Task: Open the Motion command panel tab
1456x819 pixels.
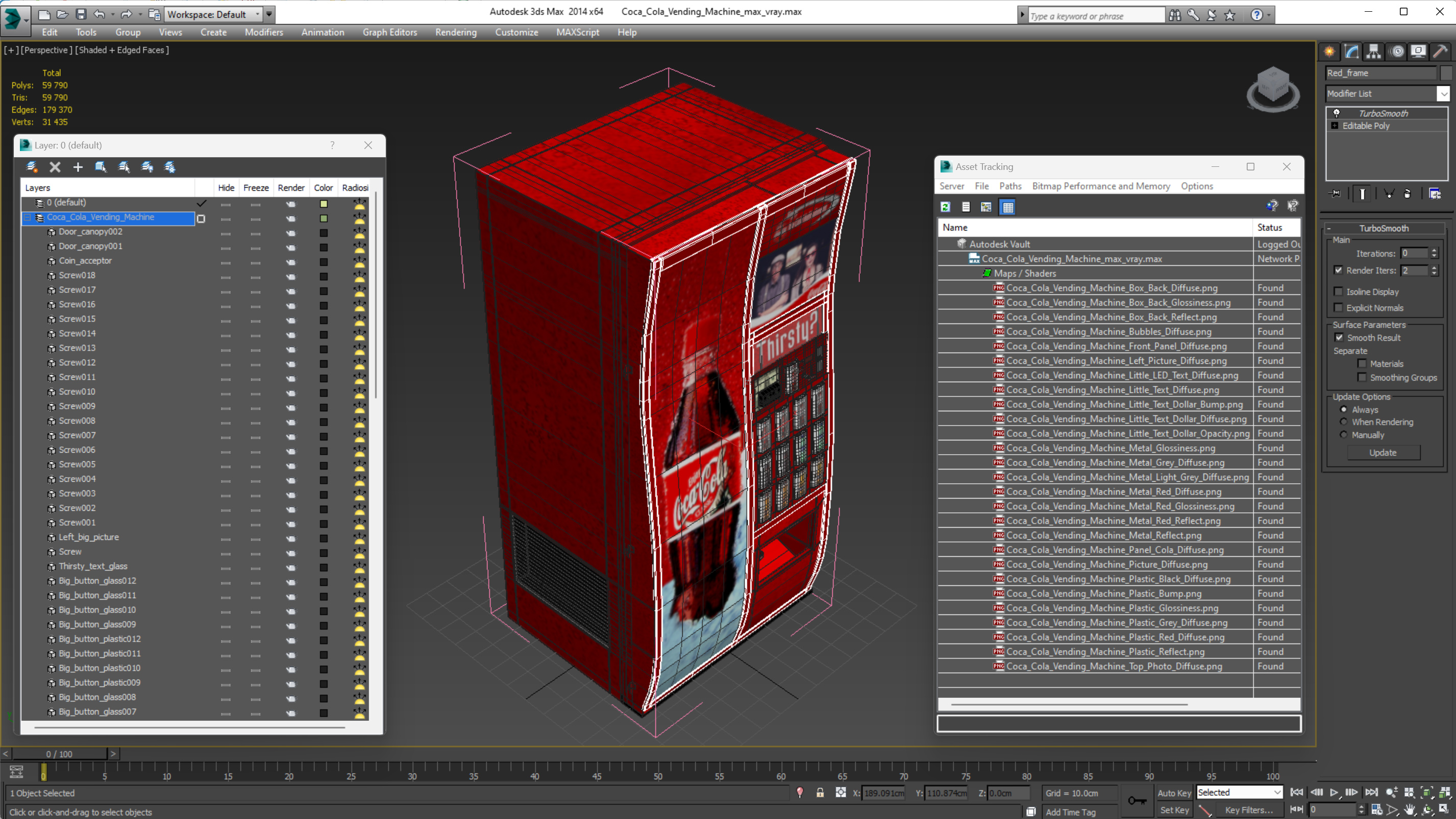Action: click(1397, 52)
